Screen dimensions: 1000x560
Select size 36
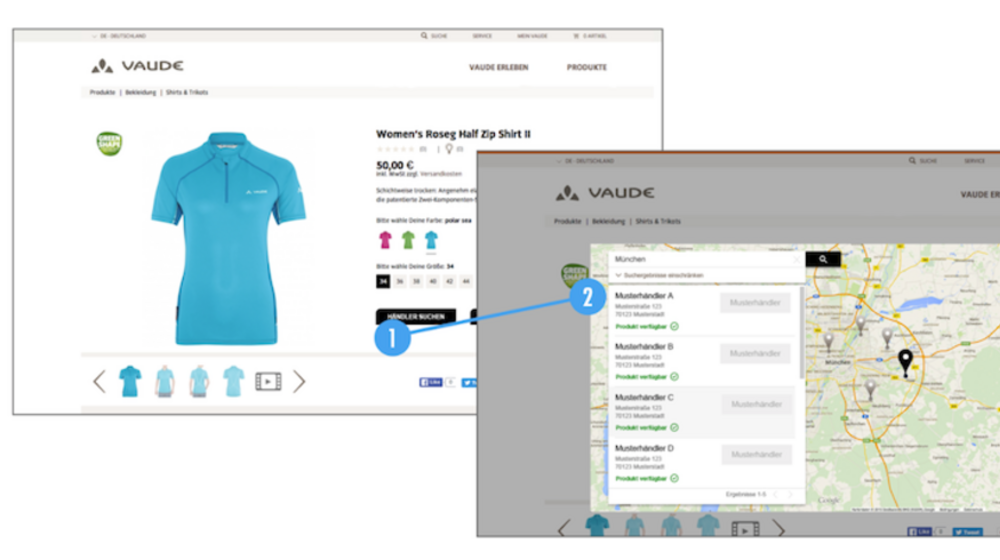point(400,281)
